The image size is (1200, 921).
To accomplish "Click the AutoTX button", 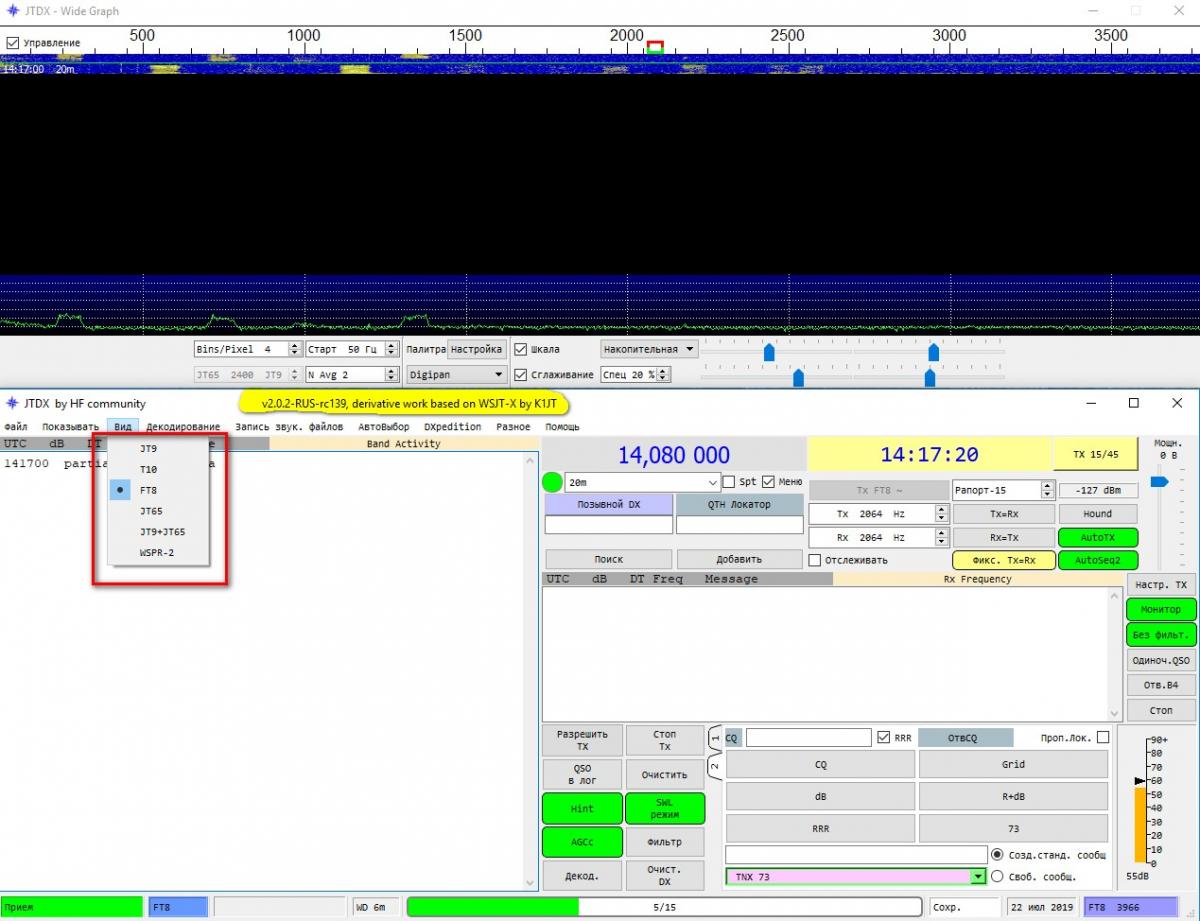I will 1097,537.
